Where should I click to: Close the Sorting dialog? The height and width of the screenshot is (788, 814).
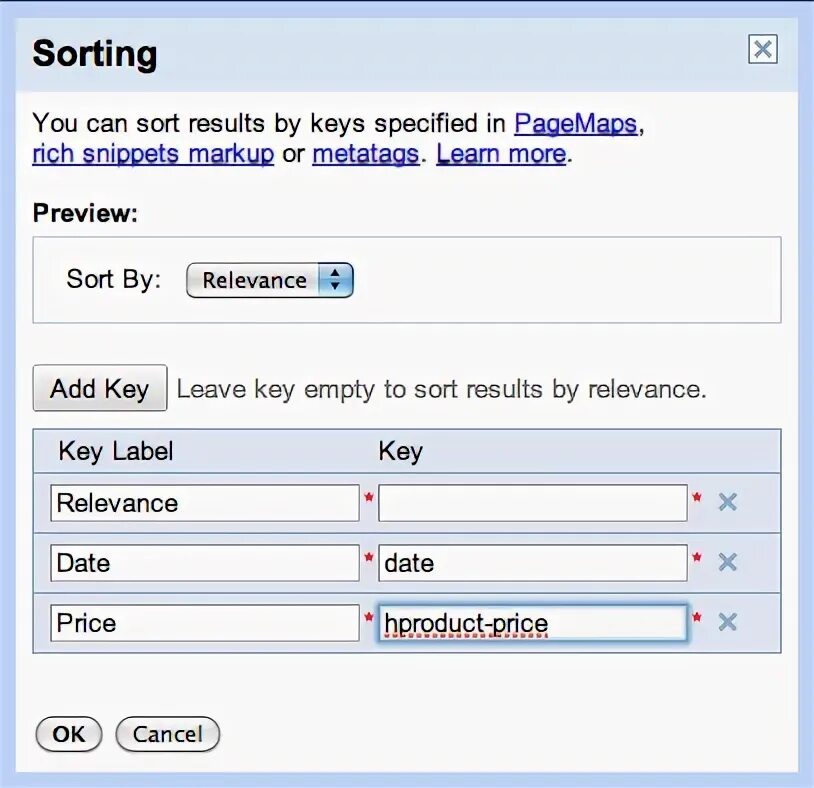763,49
